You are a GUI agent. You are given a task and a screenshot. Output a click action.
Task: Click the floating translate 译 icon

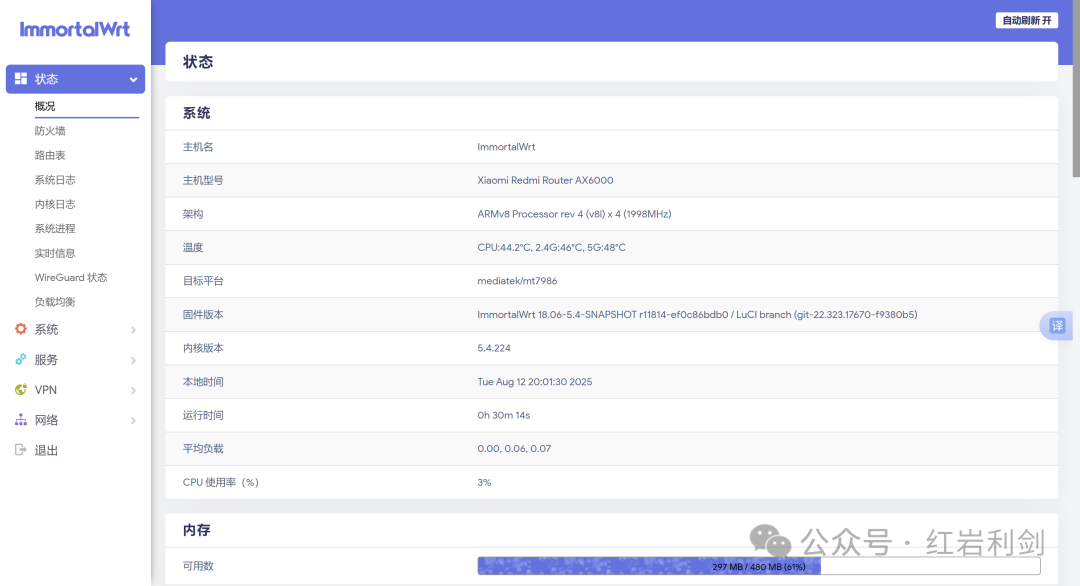pos(1057,326)
